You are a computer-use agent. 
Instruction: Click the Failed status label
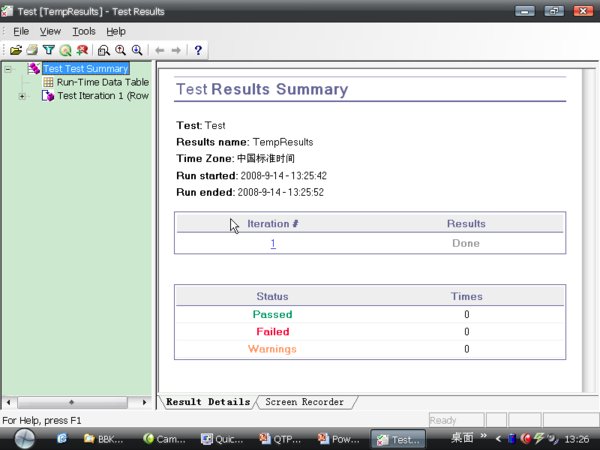pos(273,332)
